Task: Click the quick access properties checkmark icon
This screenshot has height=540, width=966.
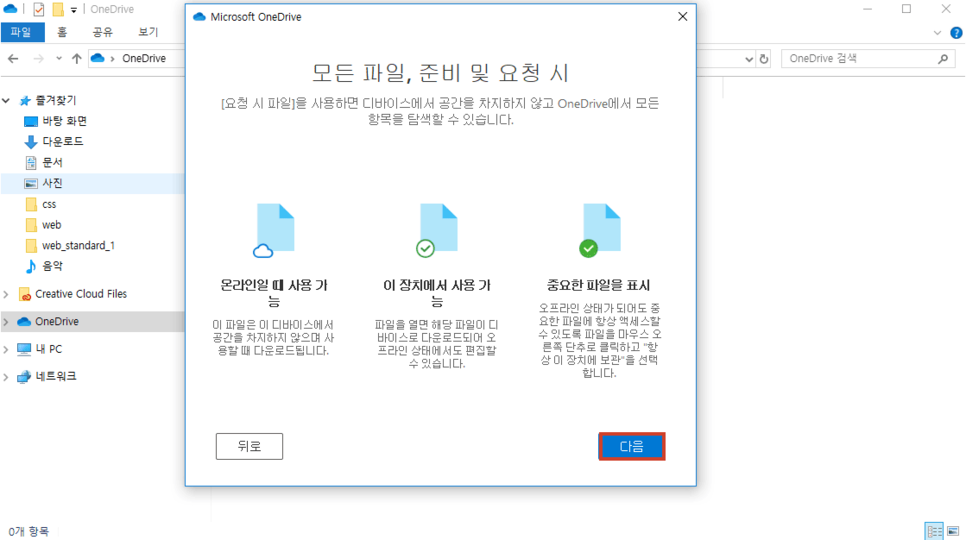Action: [38, 9]
